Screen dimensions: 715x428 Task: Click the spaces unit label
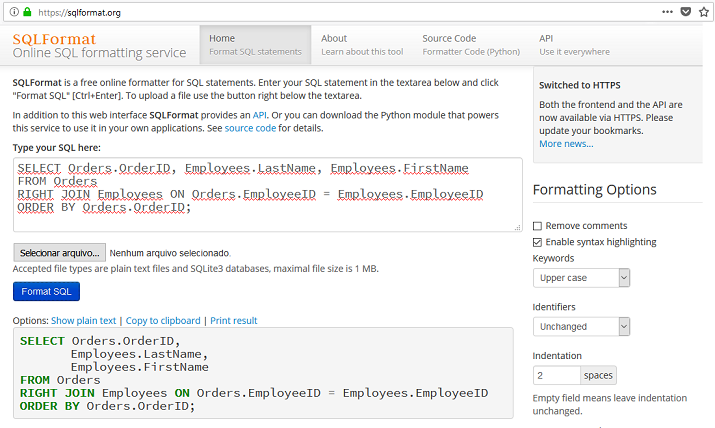point(598,375)
